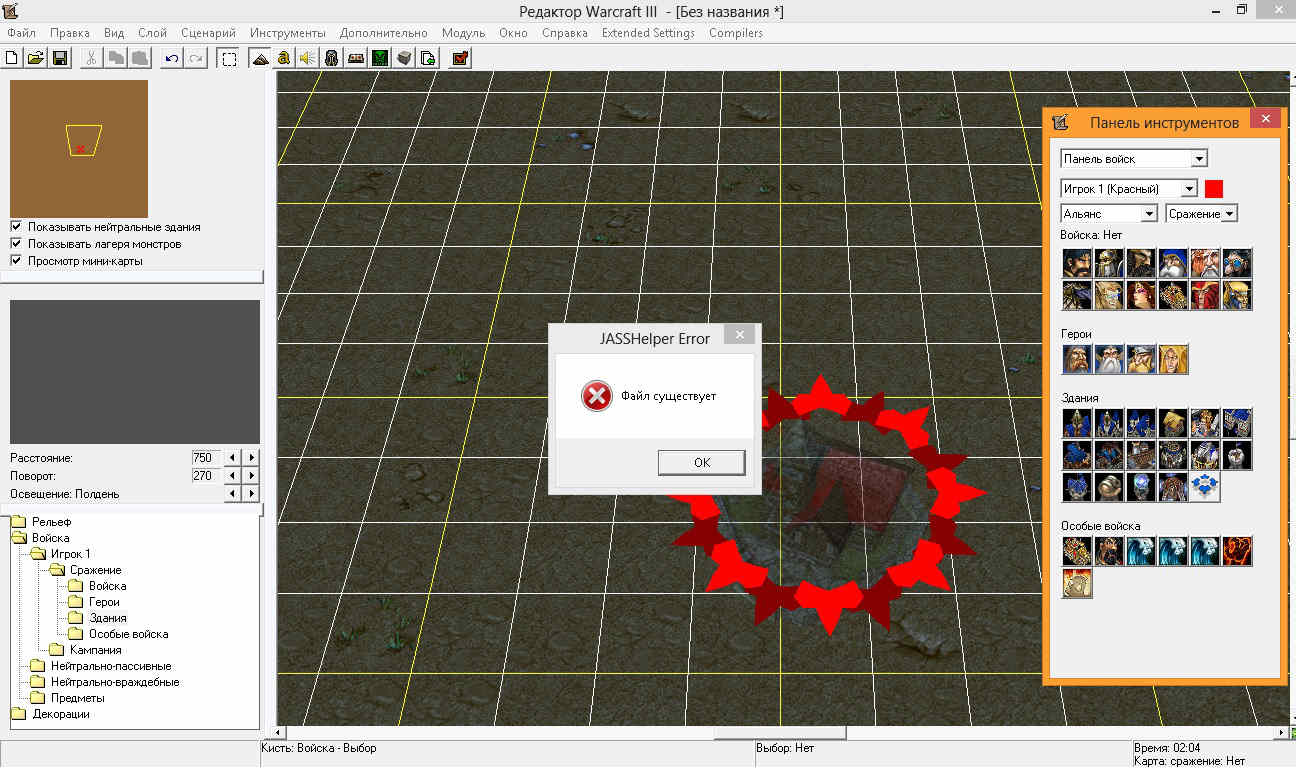Expand the Декорации folder in the tree

[19, 714]
